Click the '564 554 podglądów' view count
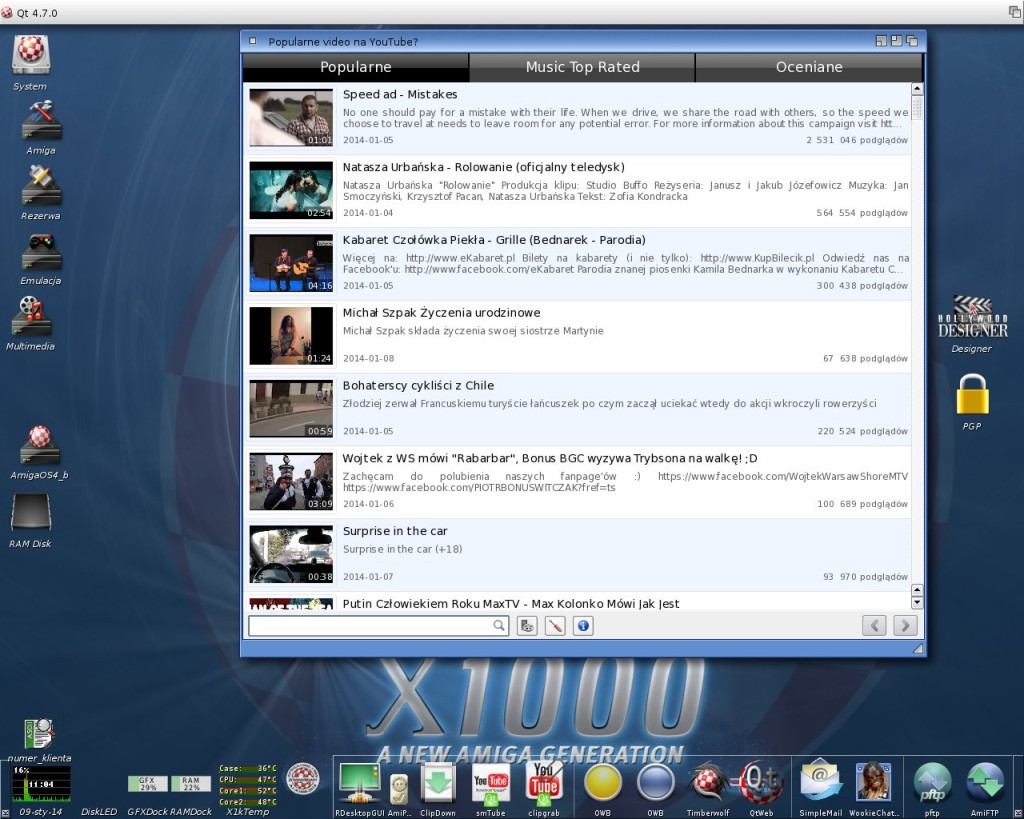This screenshot has width=1024, height=819. click(x=862, y=213)
